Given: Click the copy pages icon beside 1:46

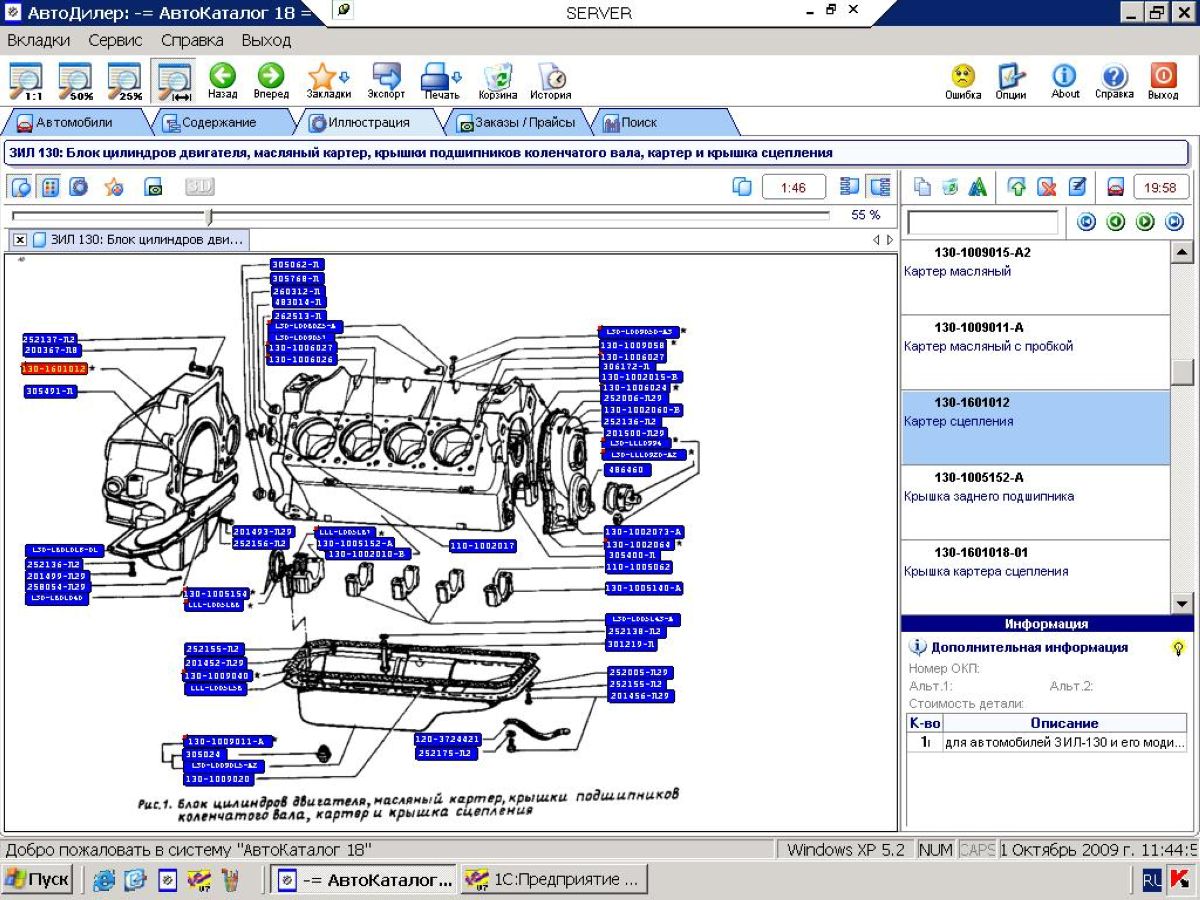Looking at the screenshot, I should point(742,187).
